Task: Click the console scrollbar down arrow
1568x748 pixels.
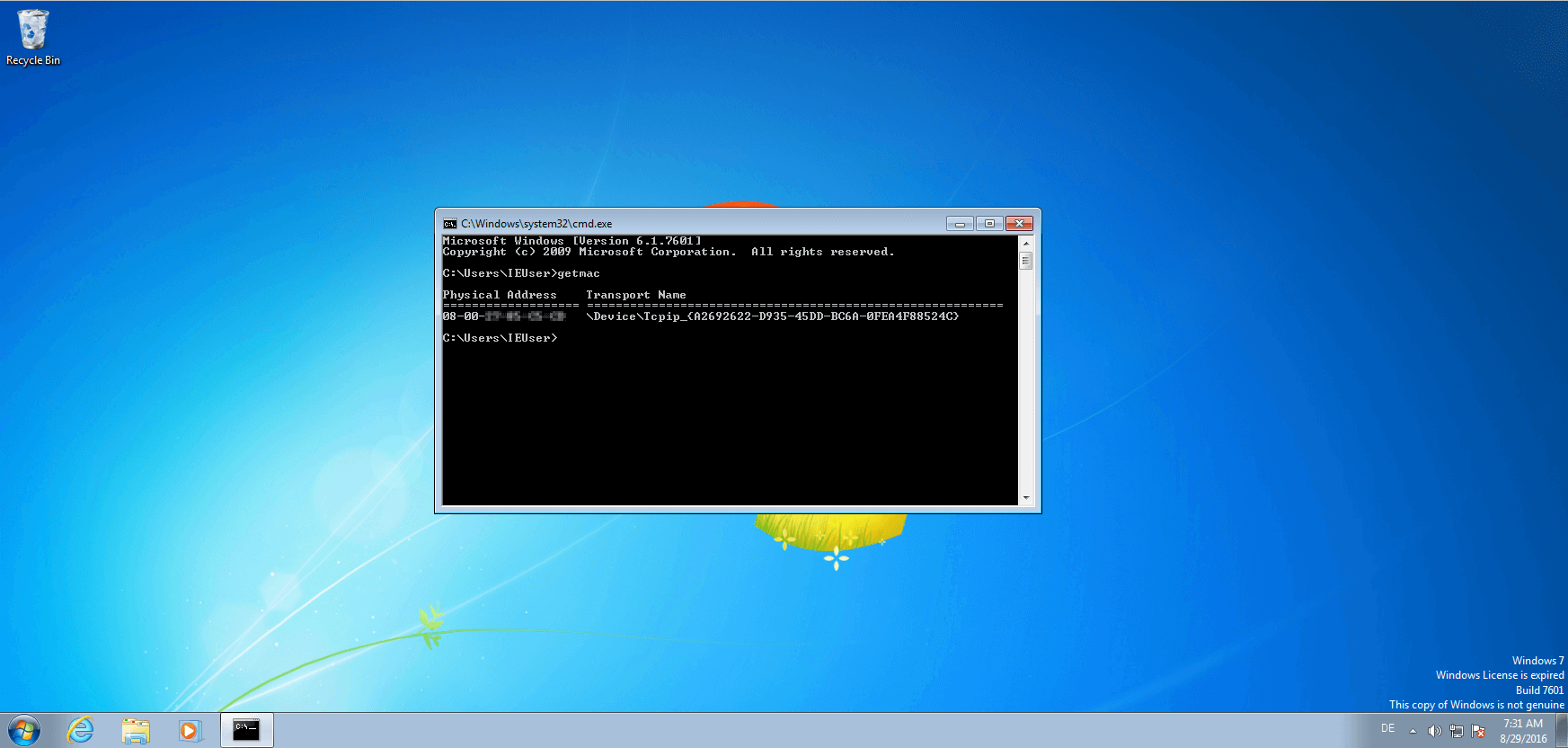Action: tap(1026, 497)
